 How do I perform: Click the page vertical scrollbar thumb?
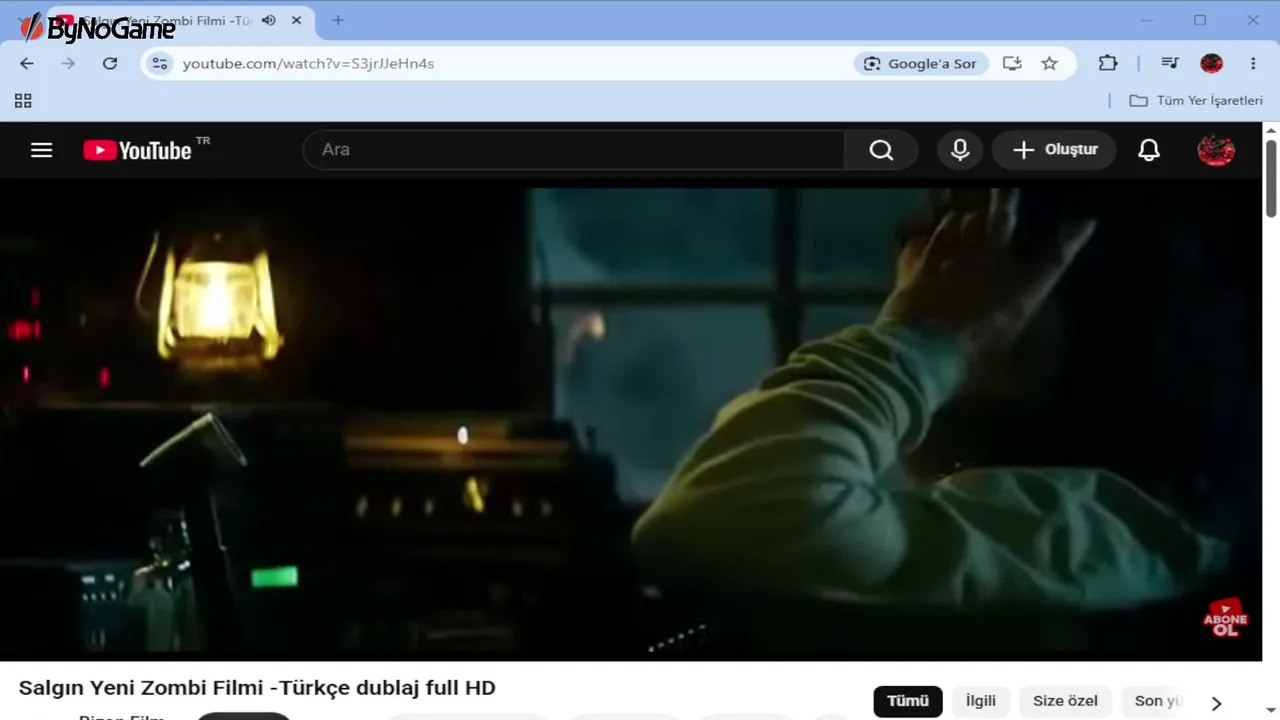1271,178
